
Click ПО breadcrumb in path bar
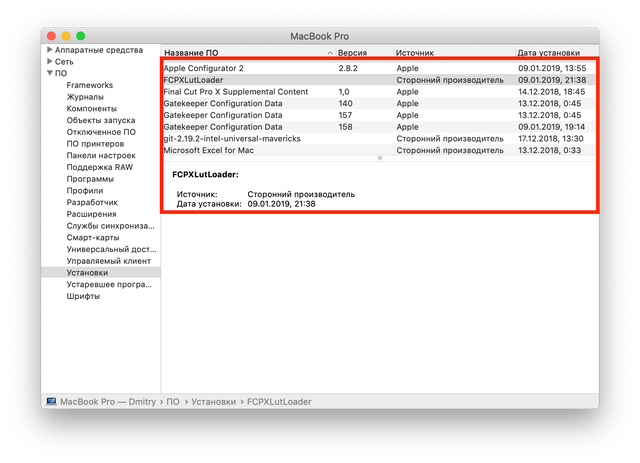(173, 402)
